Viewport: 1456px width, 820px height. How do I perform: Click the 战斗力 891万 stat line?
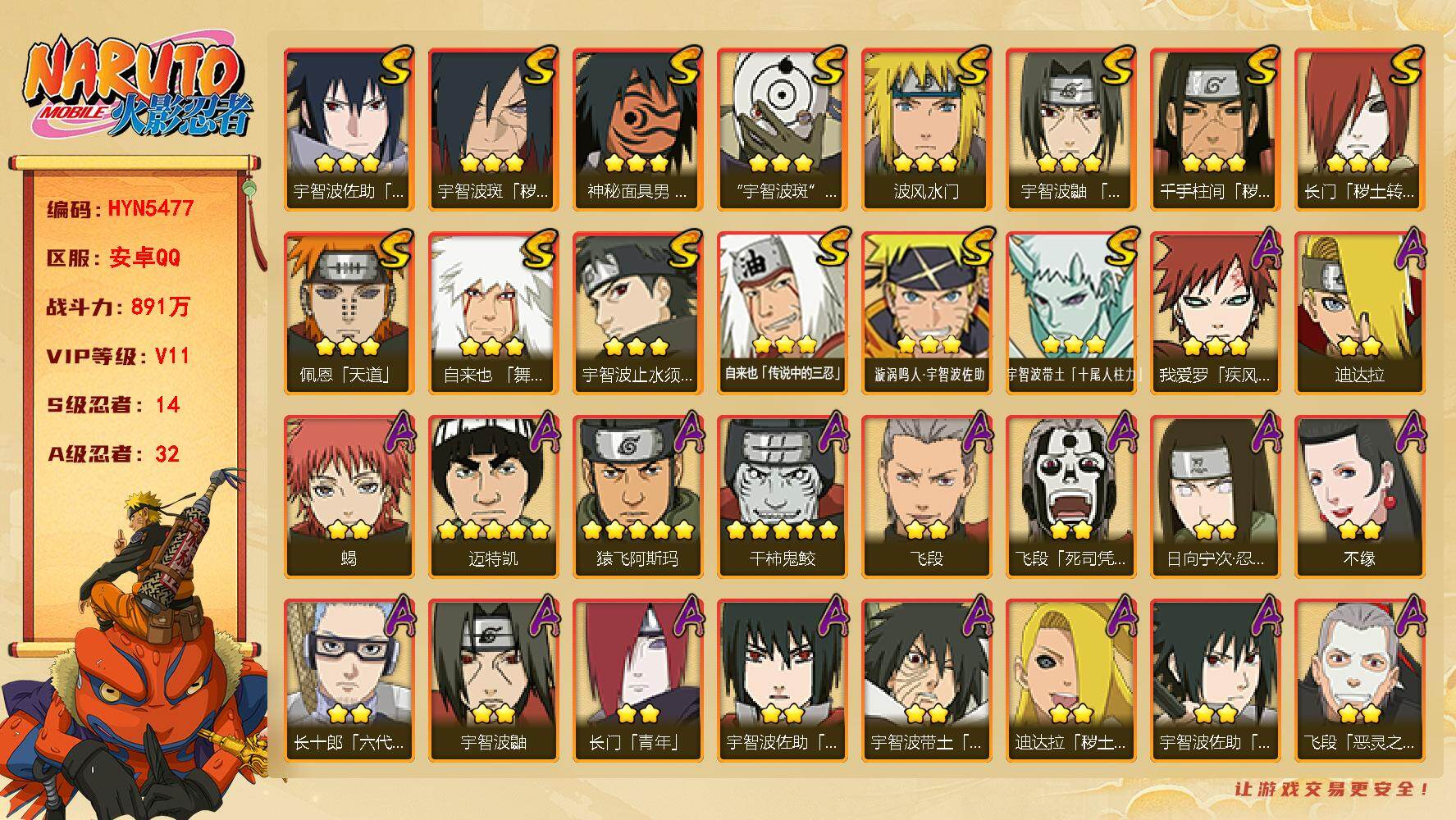tap(118, 307)
